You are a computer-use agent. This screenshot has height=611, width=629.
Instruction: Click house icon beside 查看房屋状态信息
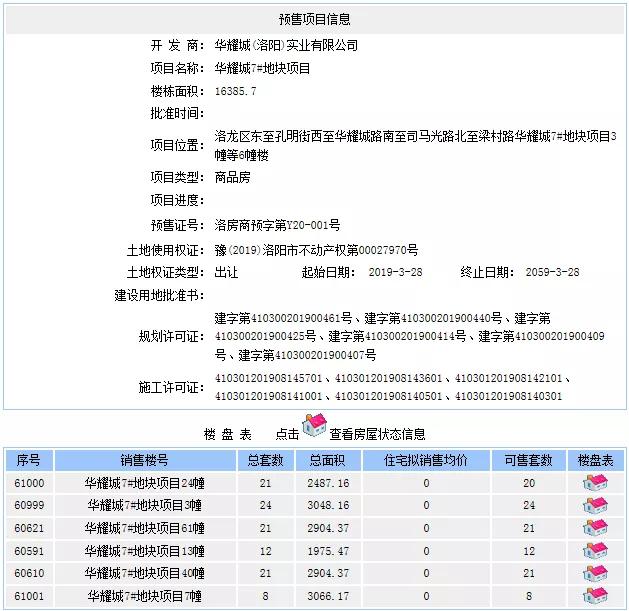(314, 426)
